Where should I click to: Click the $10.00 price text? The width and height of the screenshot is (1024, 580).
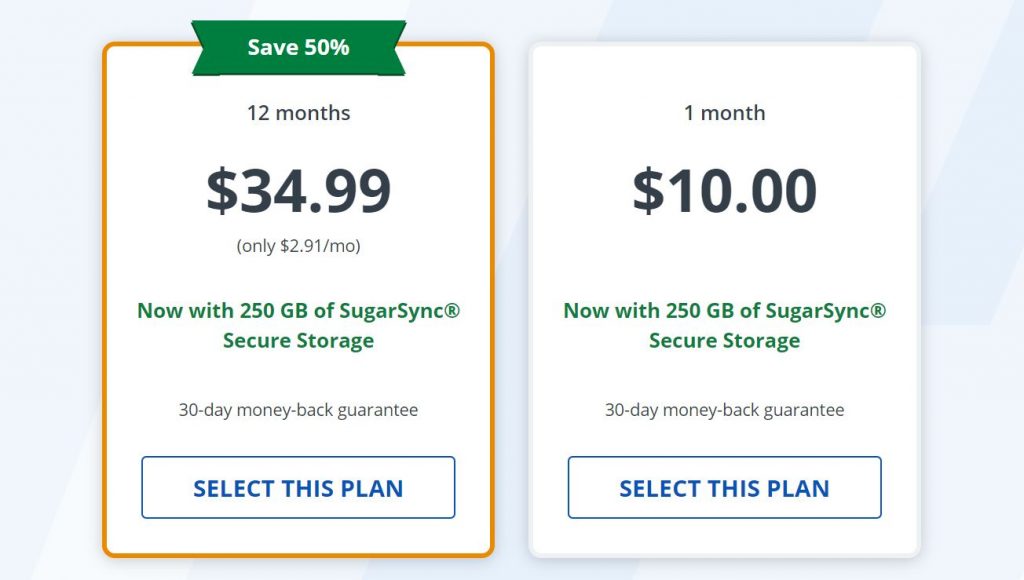pos(724,191)
